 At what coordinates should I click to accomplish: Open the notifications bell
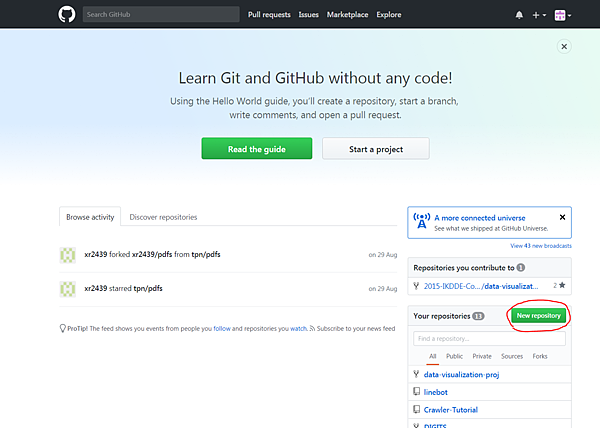519,15
